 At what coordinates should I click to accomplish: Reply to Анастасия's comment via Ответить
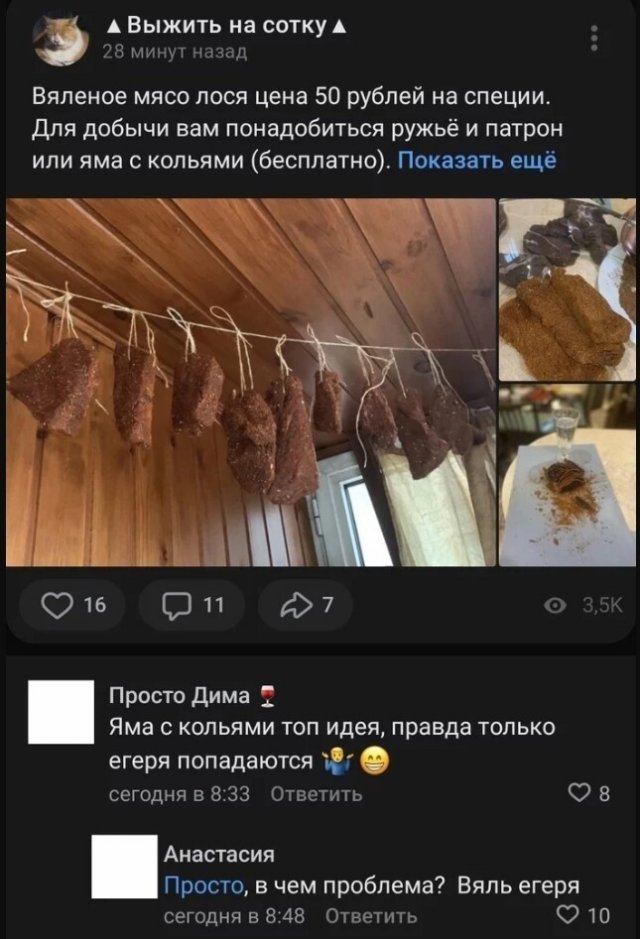(371, 916)
